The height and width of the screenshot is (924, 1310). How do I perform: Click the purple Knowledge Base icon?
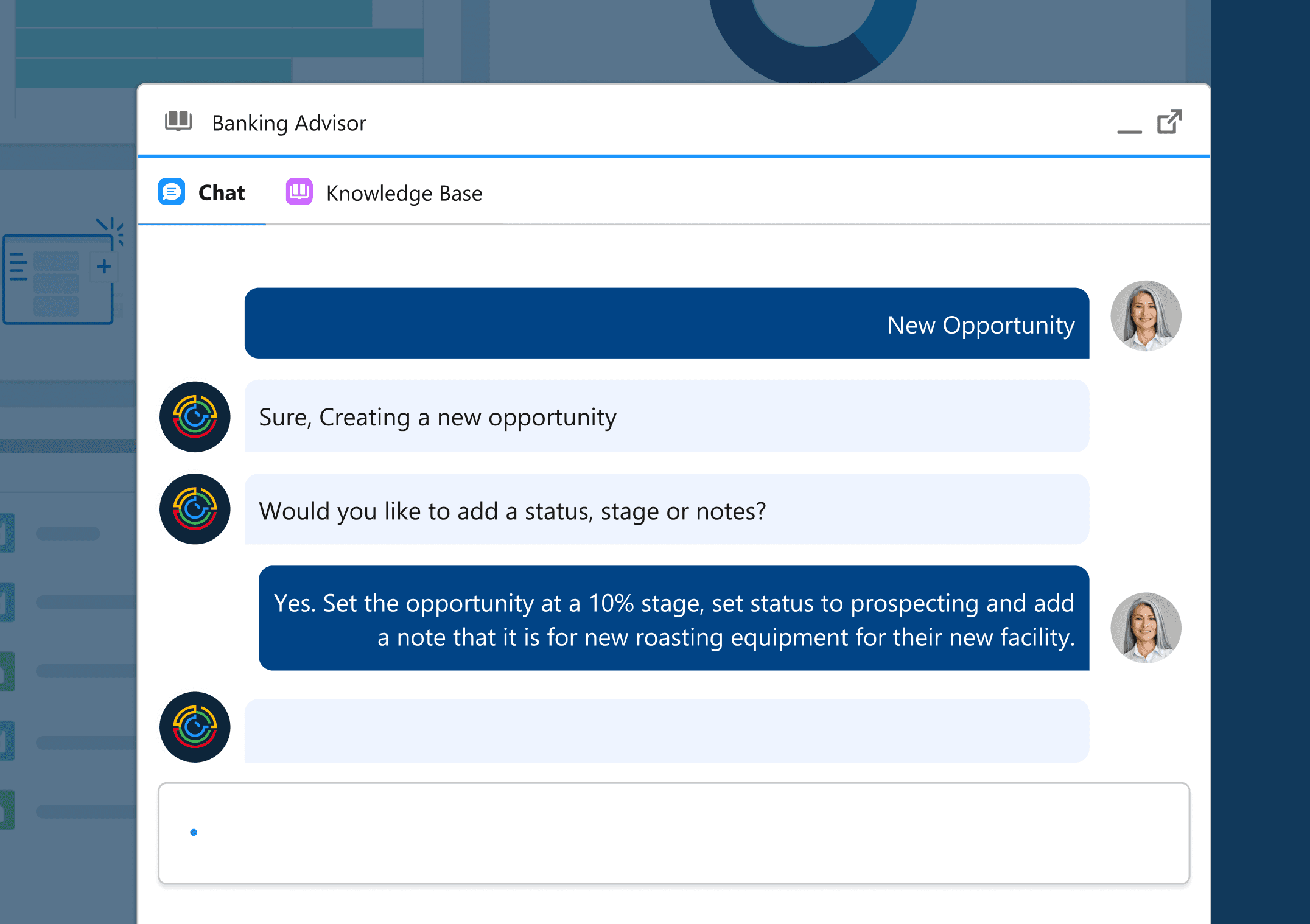pyautogui.click(x=299, y=192)
